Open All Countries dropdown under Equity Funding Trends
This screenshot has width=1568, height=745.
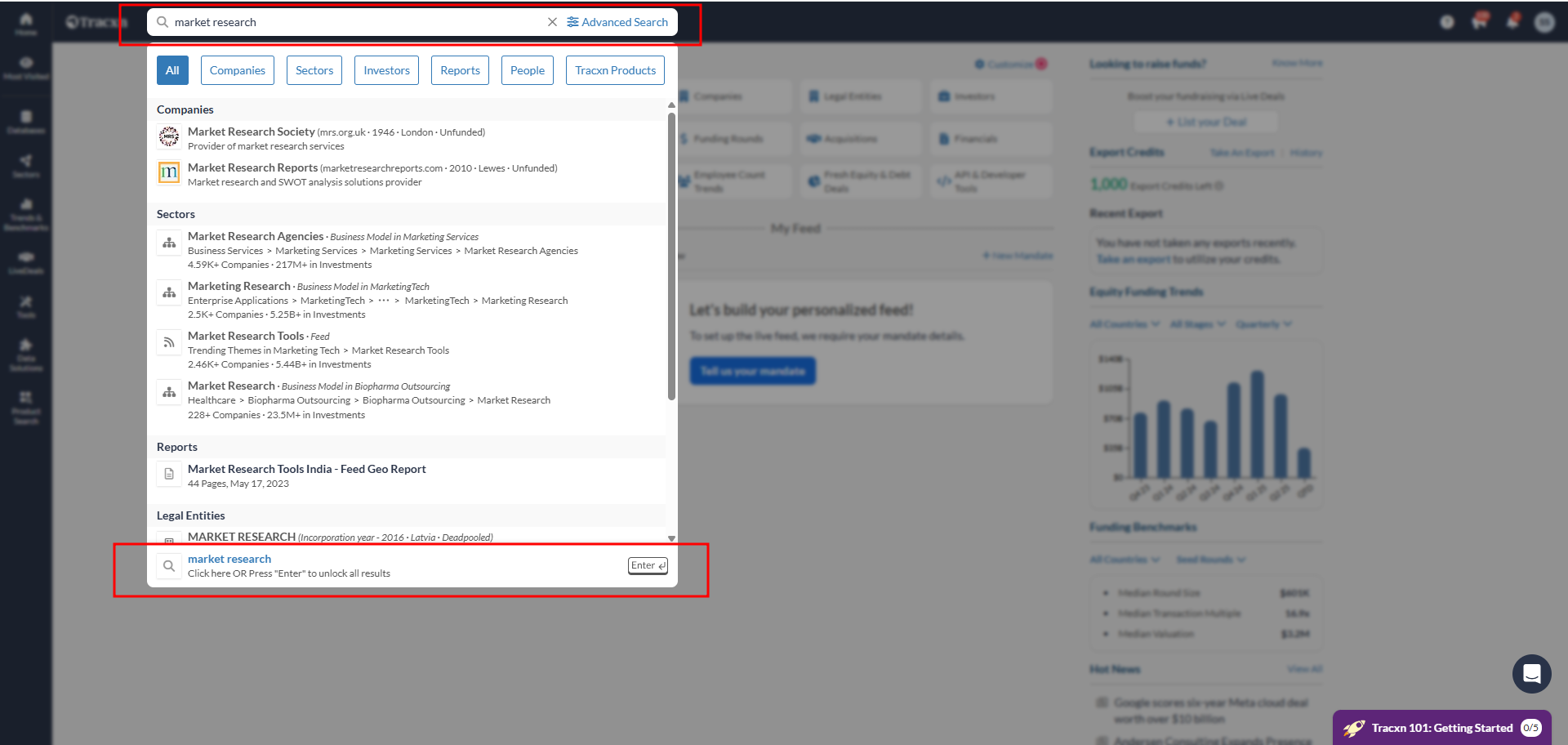point(1124,324)
